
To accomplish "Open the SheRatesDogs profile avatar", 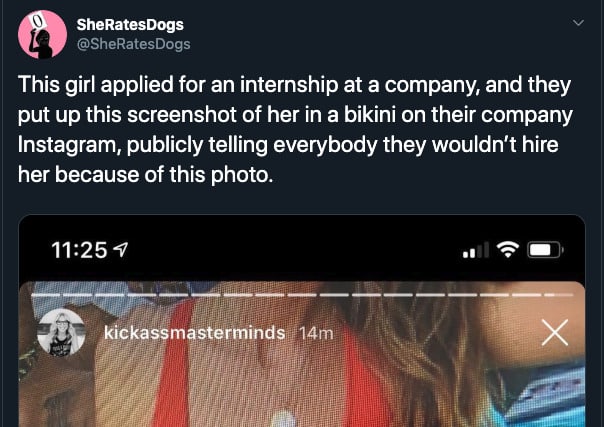I will point(42,34).
